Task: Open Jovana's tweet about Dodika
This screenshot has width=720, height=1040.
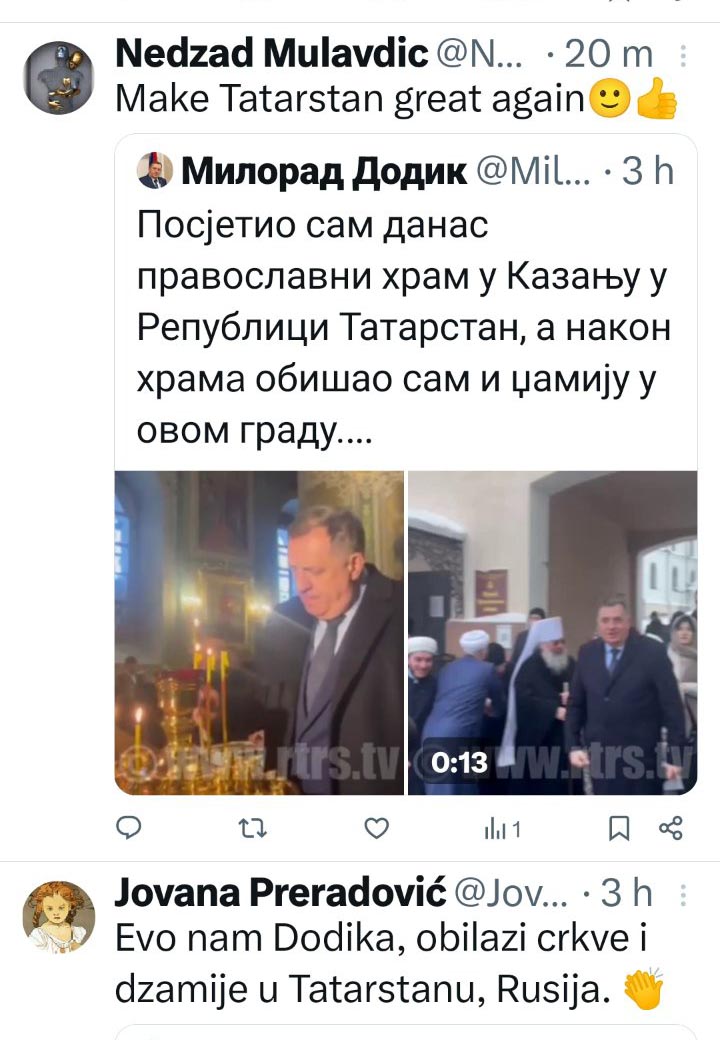Action: click(x=390, y=964)
